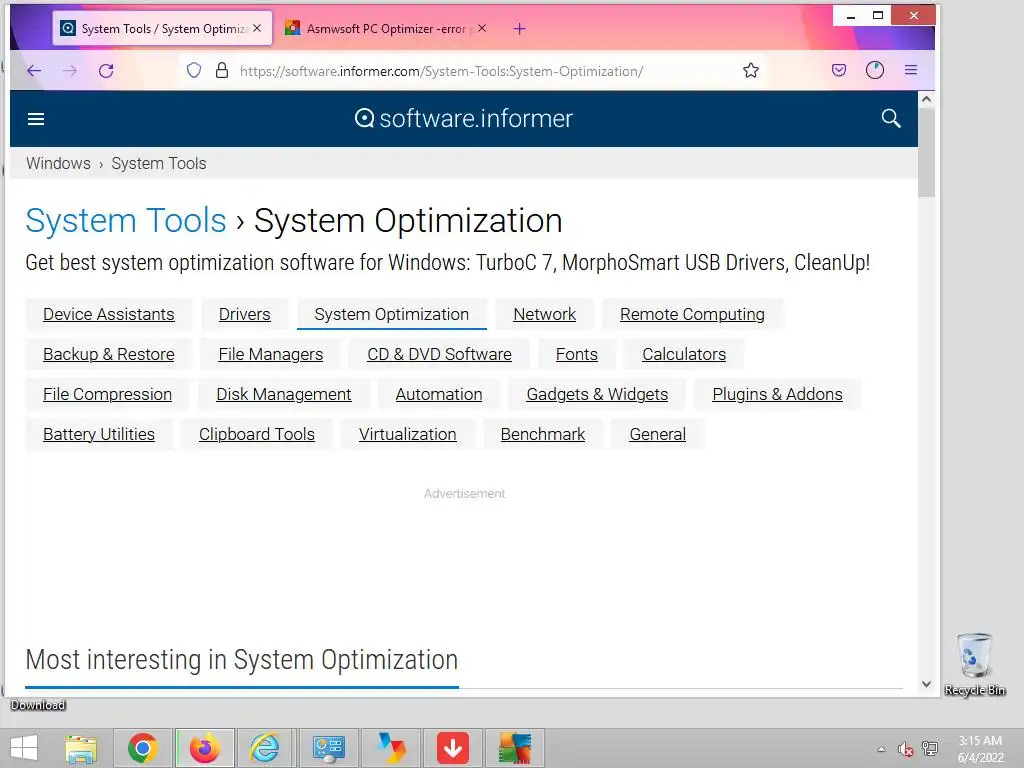Screen dimensions: 1024x768
Task: Open the Device Assistants category
Action: tap(108, 314)
